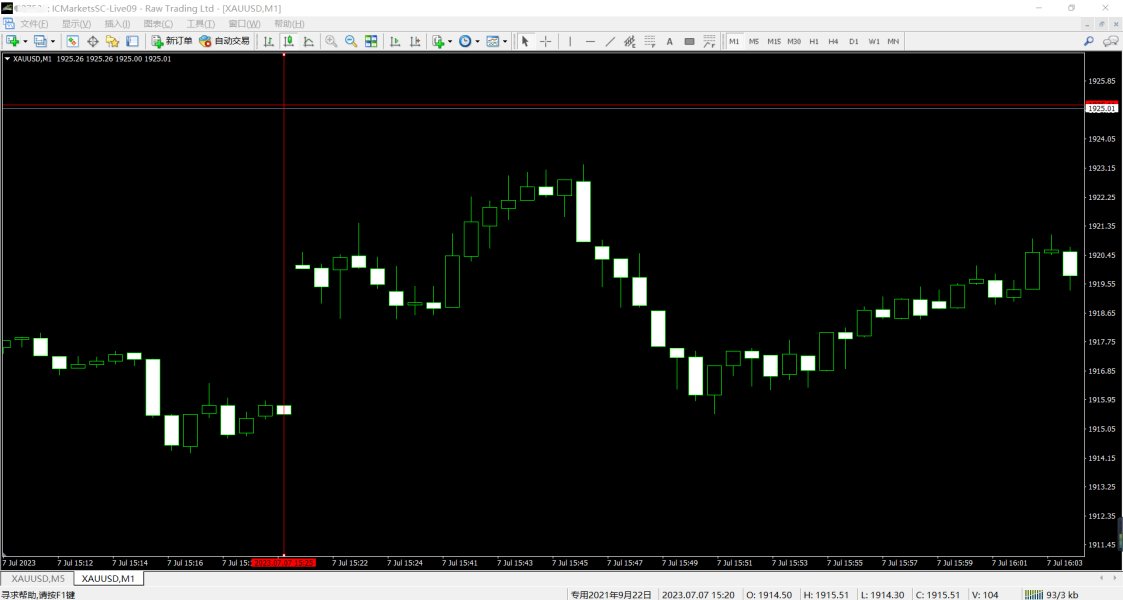
Task: Select the equidistant channel tool
Action: coord(630,42)
